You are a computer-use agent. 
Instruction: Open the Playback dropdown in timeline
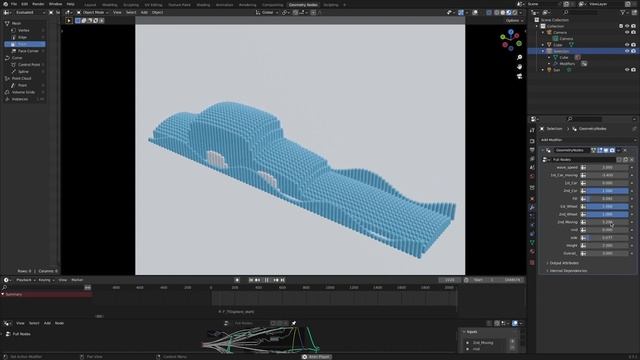tap(25, 280)
